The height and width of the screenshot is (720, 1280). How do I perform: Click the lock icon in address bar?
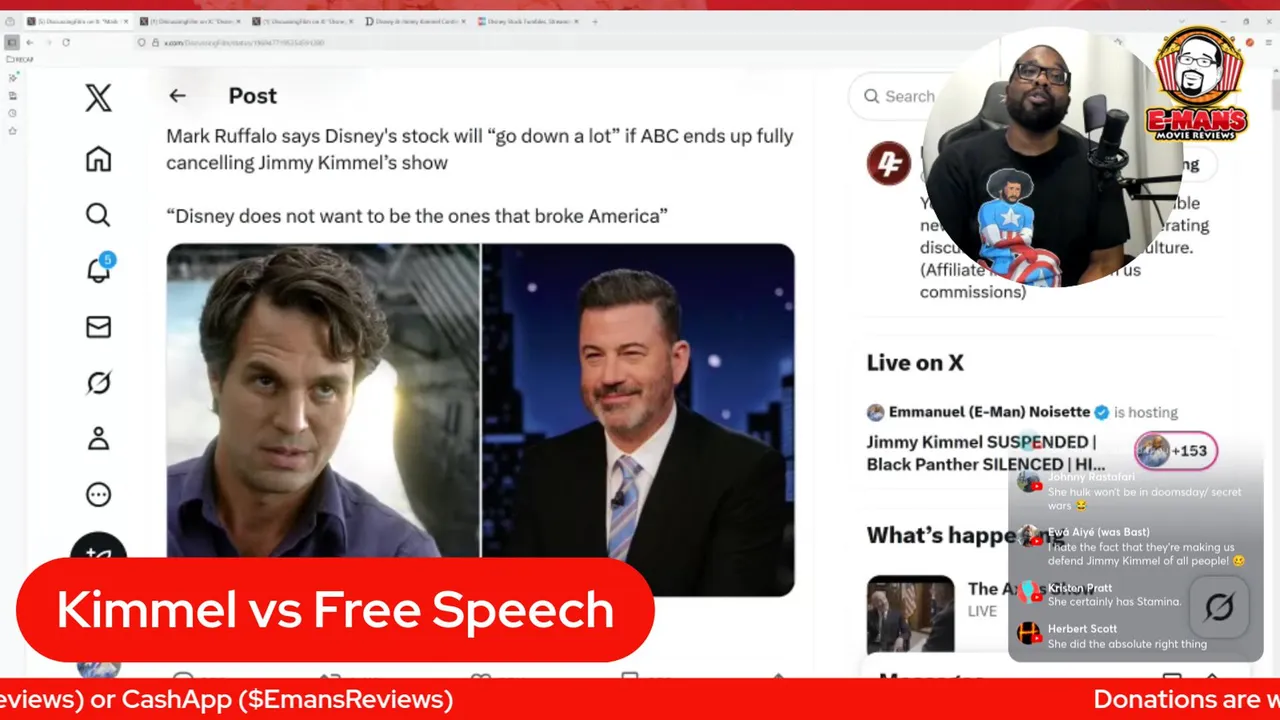point(155,42)
